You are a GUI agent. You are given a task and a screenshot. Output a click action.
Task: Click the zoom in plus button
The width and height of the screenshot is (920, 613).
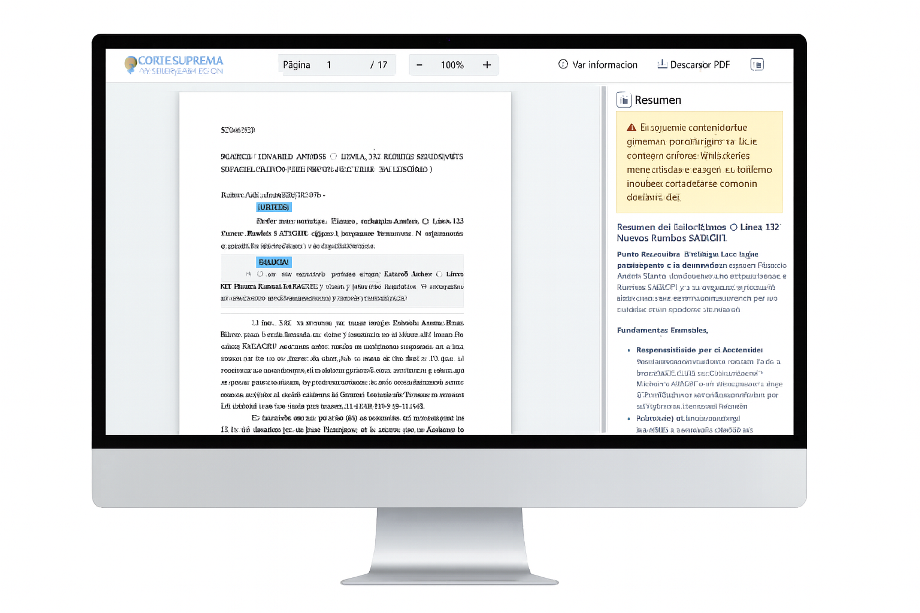point(487,65)
